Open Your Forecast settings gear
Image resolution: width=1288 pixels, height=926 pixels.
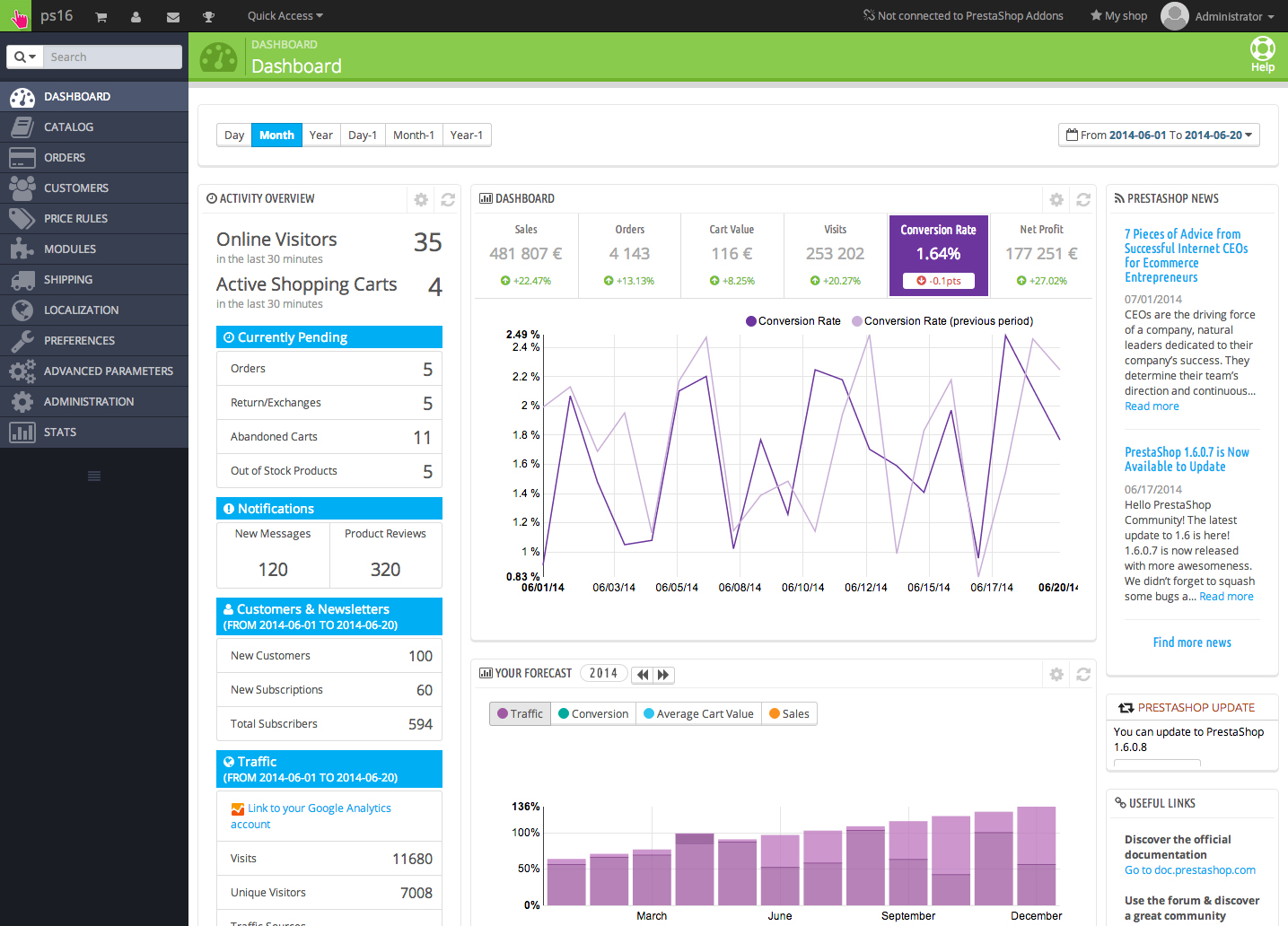pyautogui.click(x=1056, y=674)
